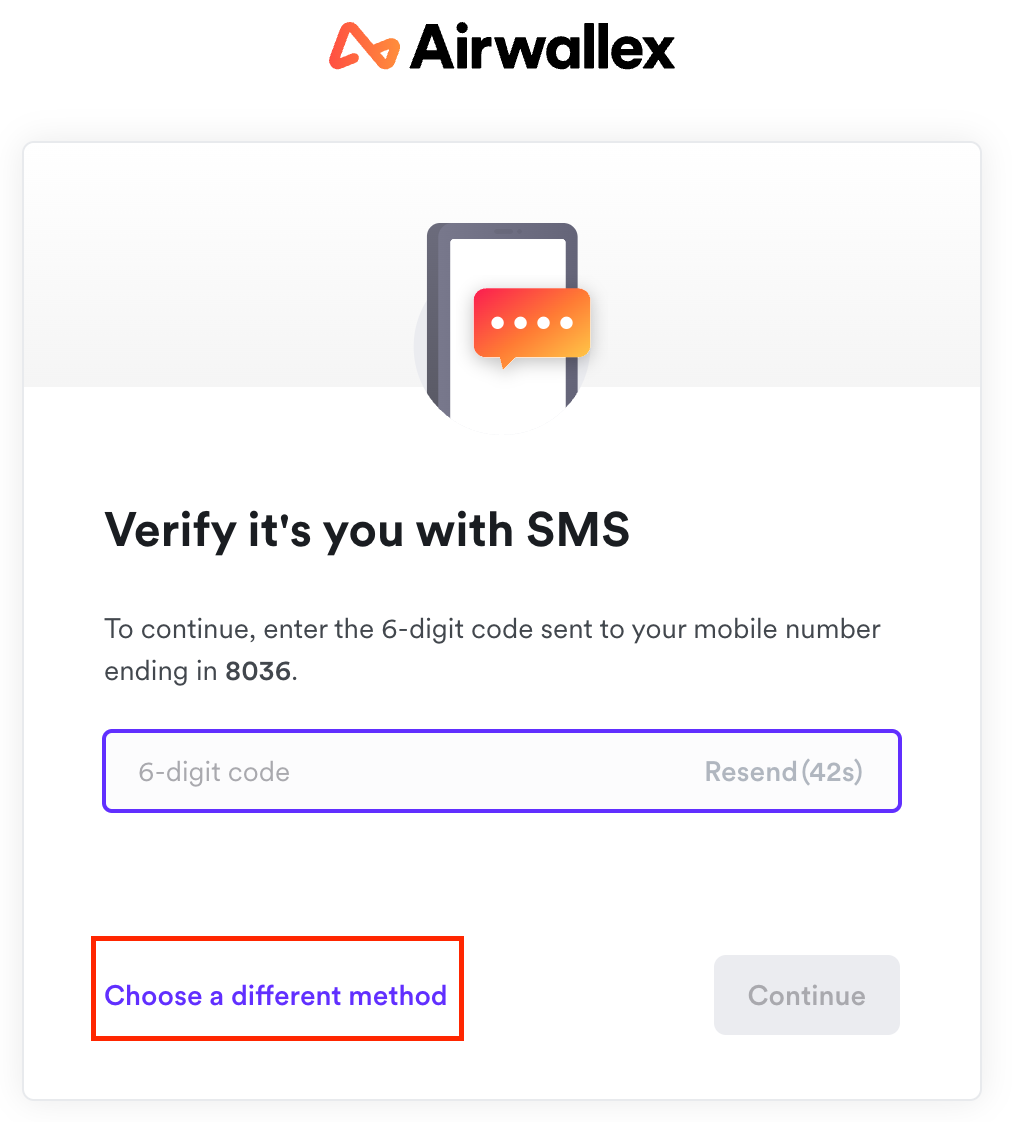Click the "6-digit code" placeholder text
This screenshot has width=1012, height=1122.
coord(214,772)
